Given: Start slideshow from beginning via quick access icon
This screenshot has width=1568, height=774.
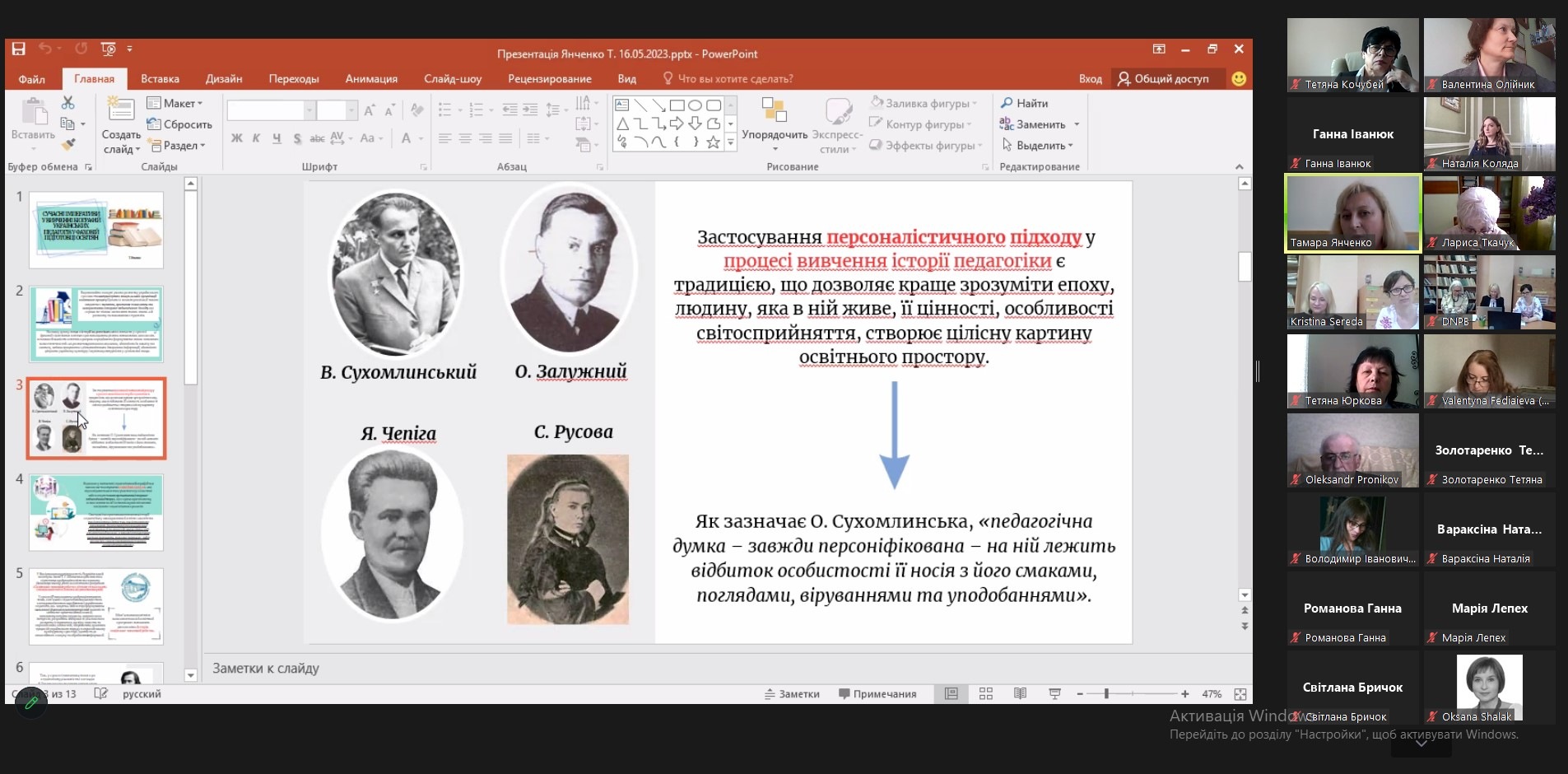Looking at the screenshot, I should 108,49.
